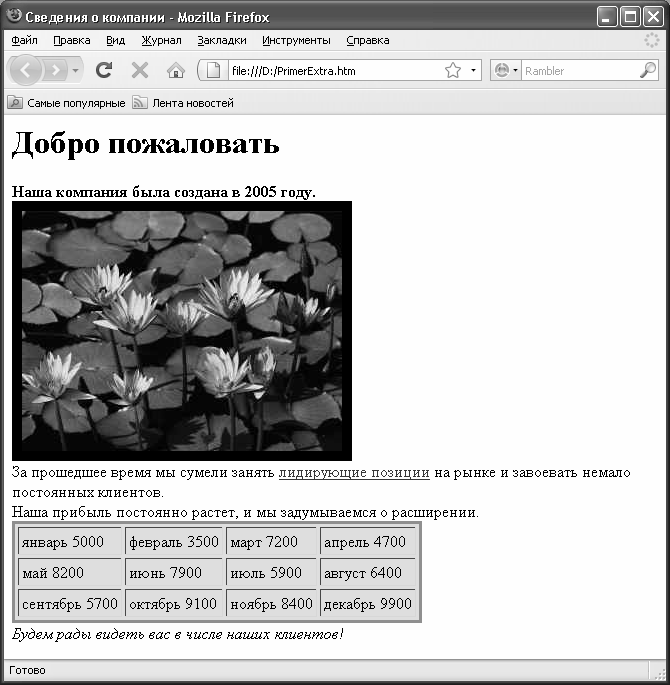Click into the Rambler search field

580,70
